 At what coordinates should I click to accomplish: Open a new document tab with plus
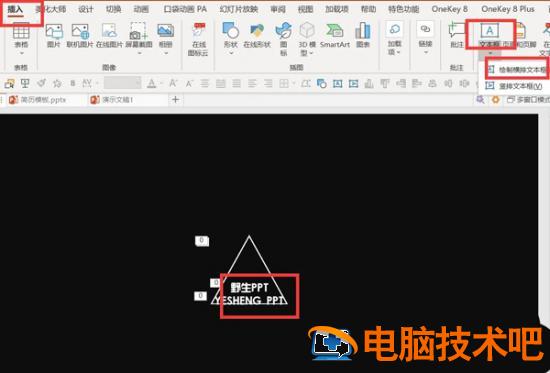[x=176, y=100]
